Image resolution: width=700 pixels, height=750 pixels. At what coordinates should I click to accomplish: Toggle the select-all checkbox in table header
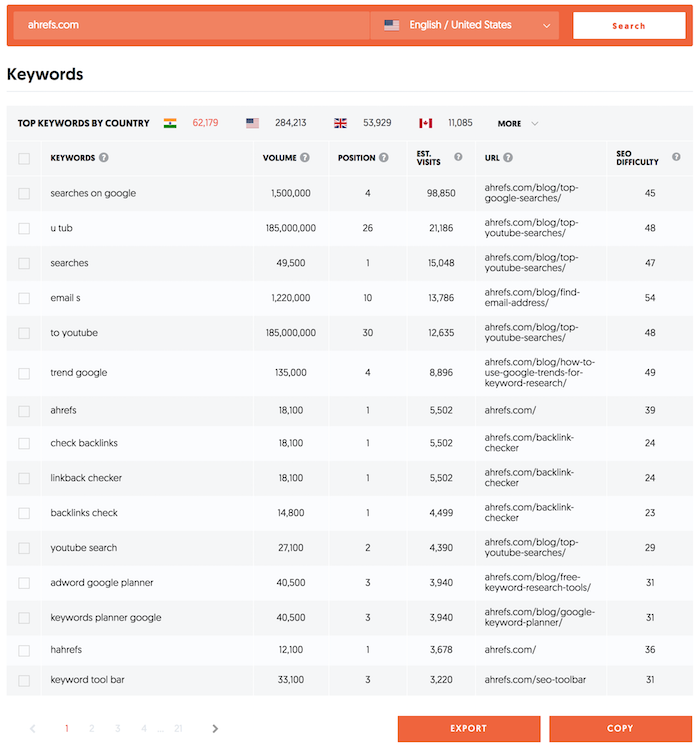[x=24, y=158]
